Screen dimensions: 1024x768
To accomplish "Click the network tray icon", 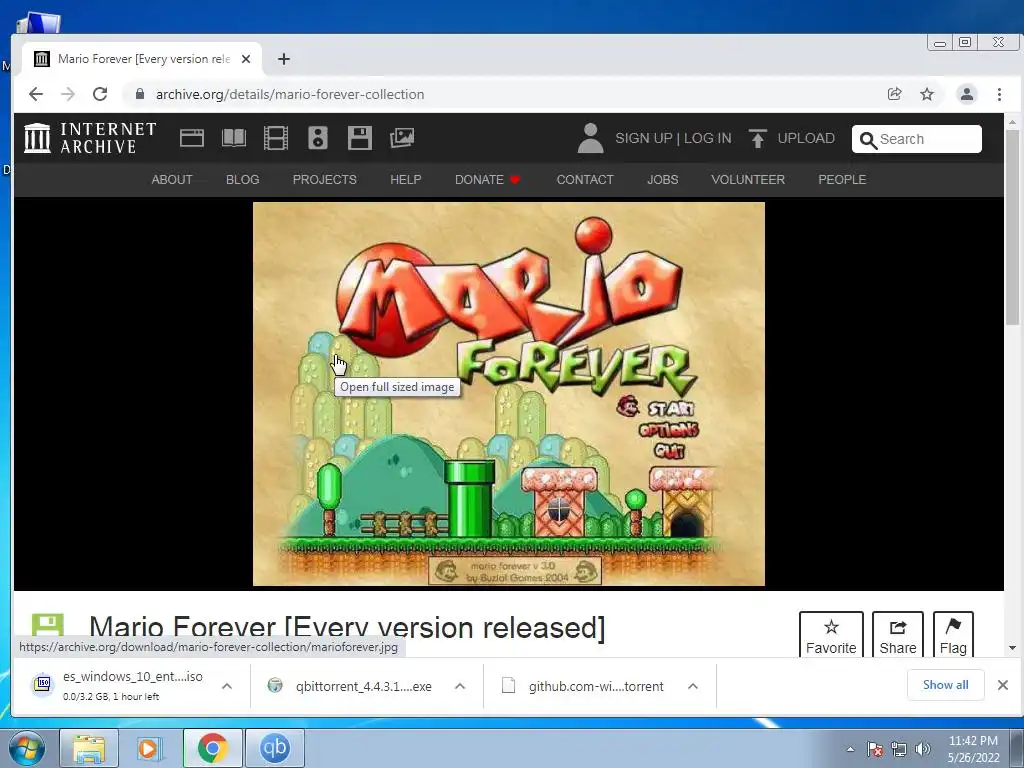I will coord(899,749).
